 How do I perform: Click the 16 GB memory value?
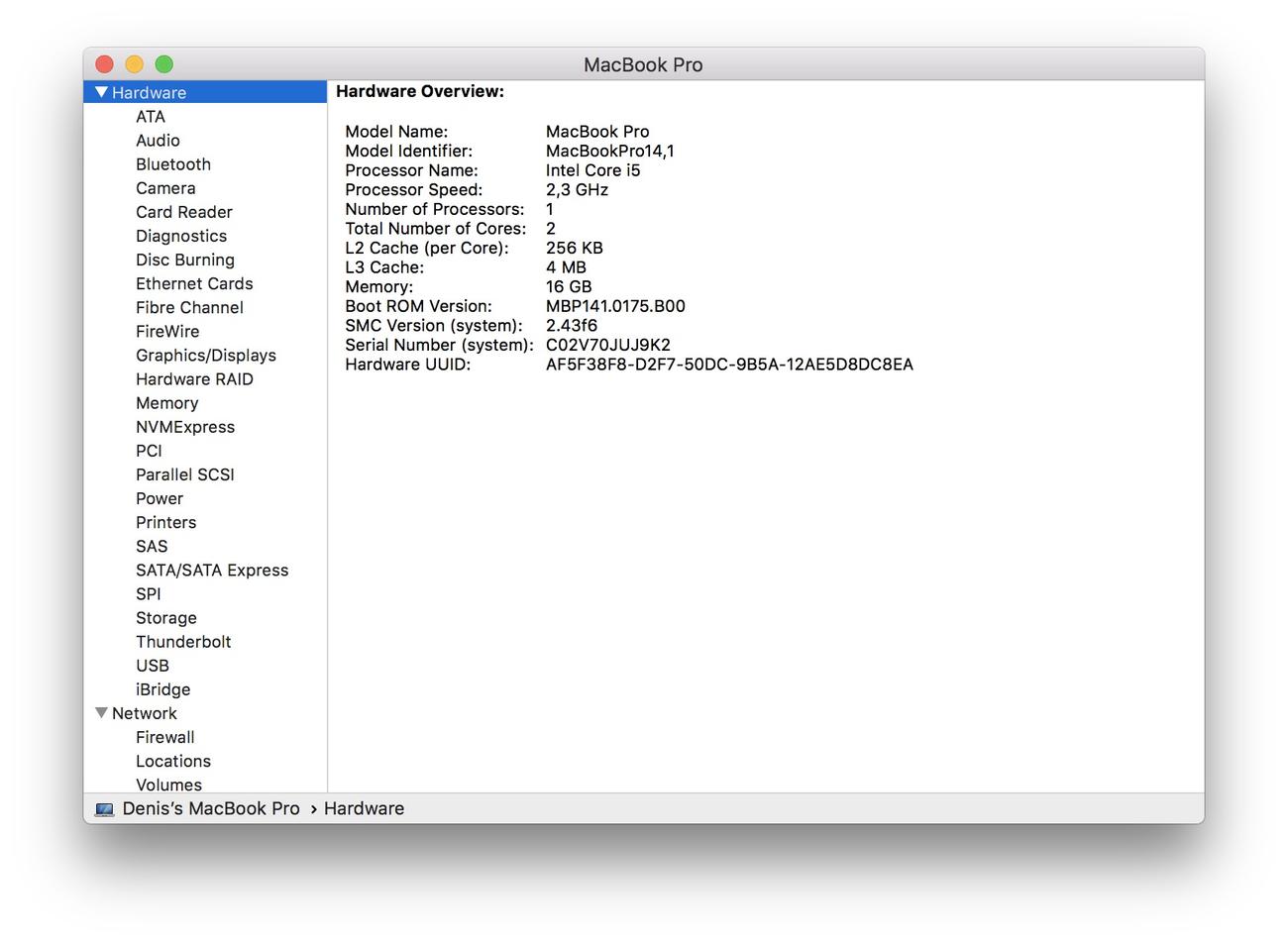[x=569, y=286]
